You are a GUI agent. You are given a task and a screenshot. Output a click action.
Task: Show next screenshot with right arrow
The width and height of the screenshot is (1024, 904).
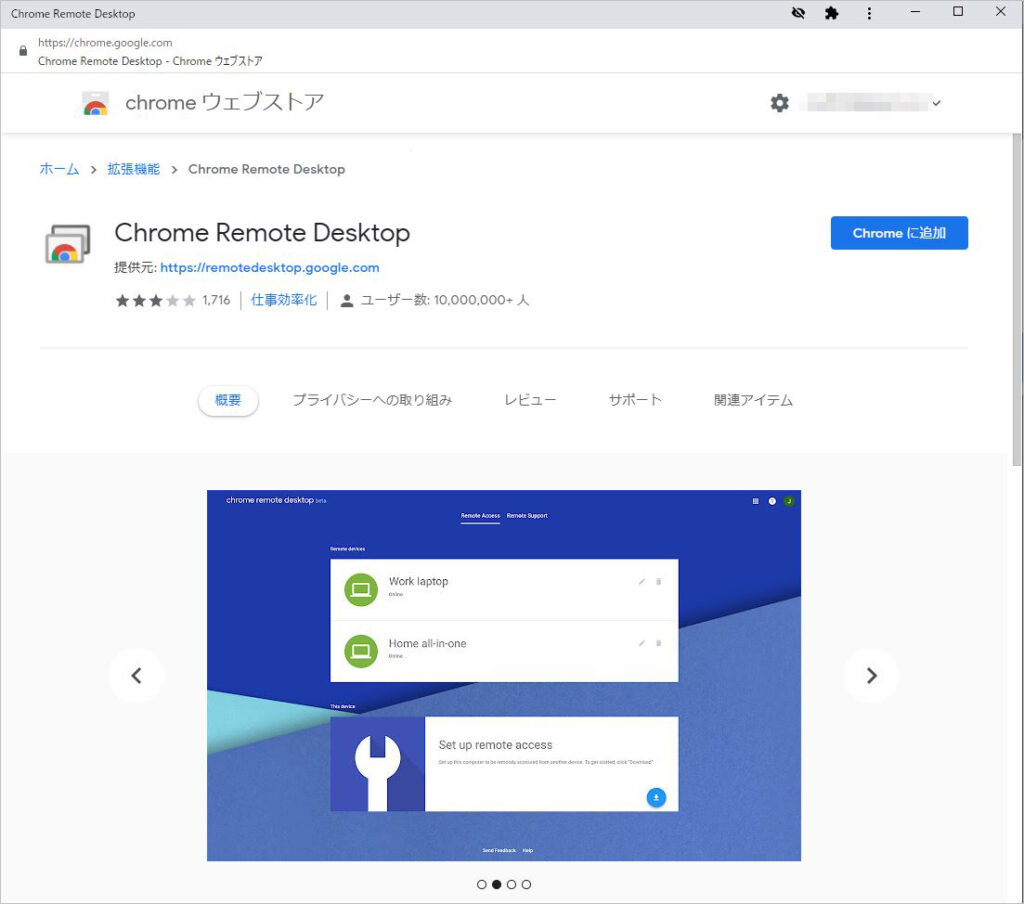tap(871, 675)
